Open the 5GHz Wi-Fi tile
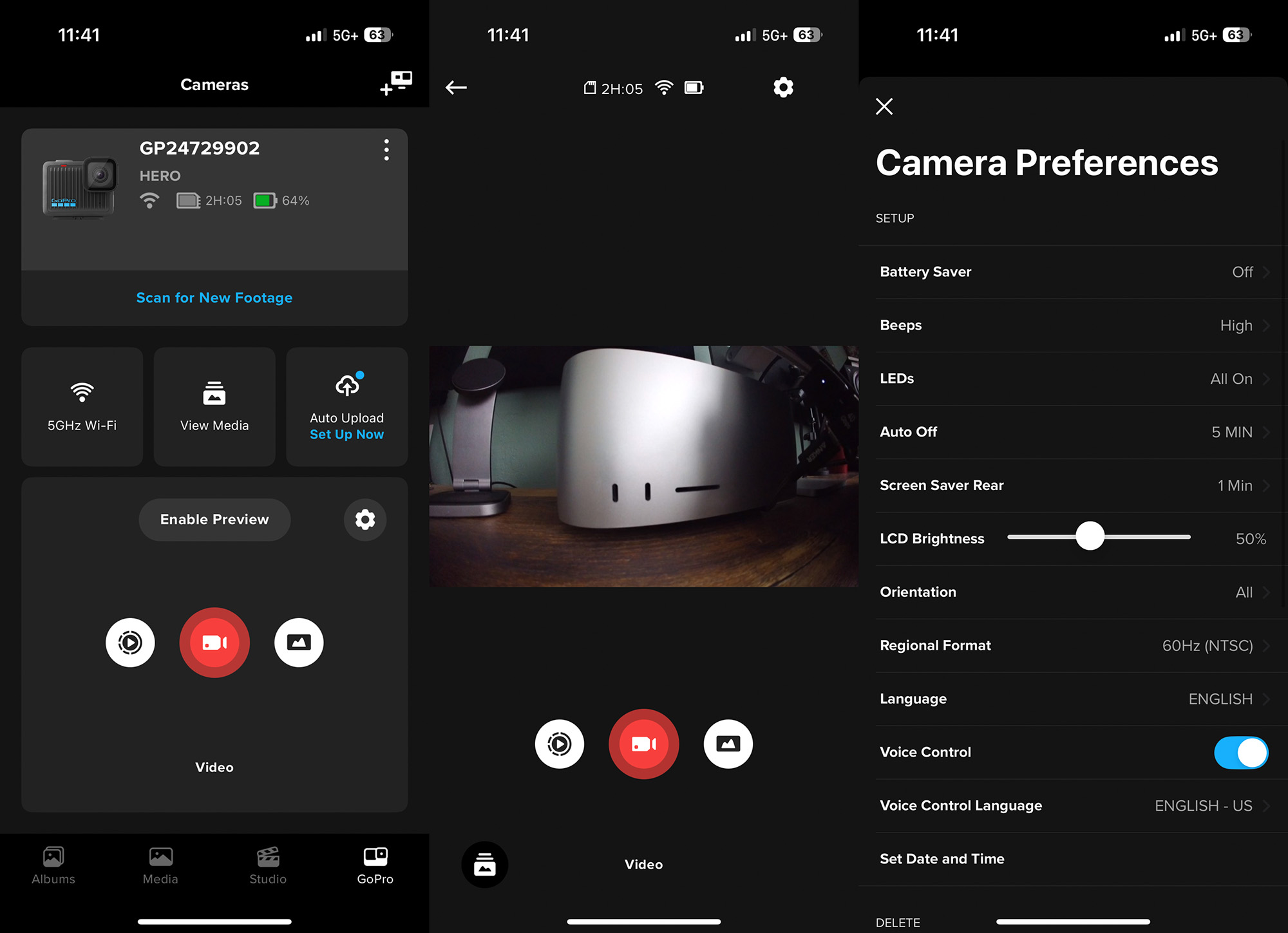The width and height of the screenshot is (1288, 933). click(82, 407)
